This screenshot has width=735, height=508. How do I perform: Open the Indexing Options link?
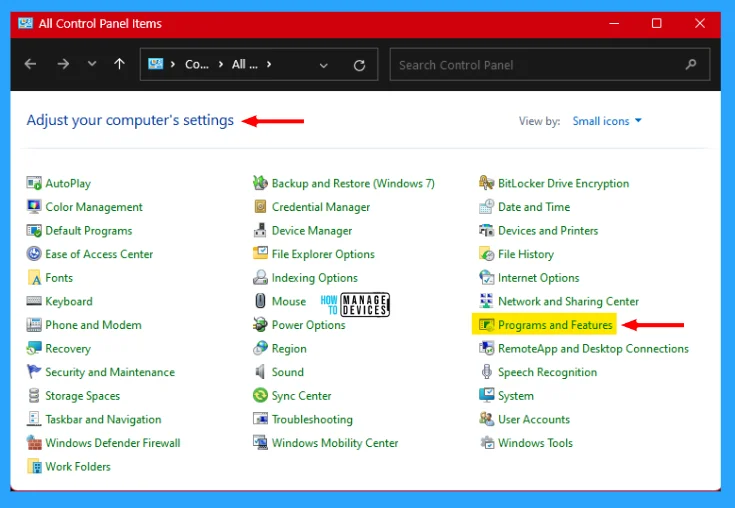(315, 277)
